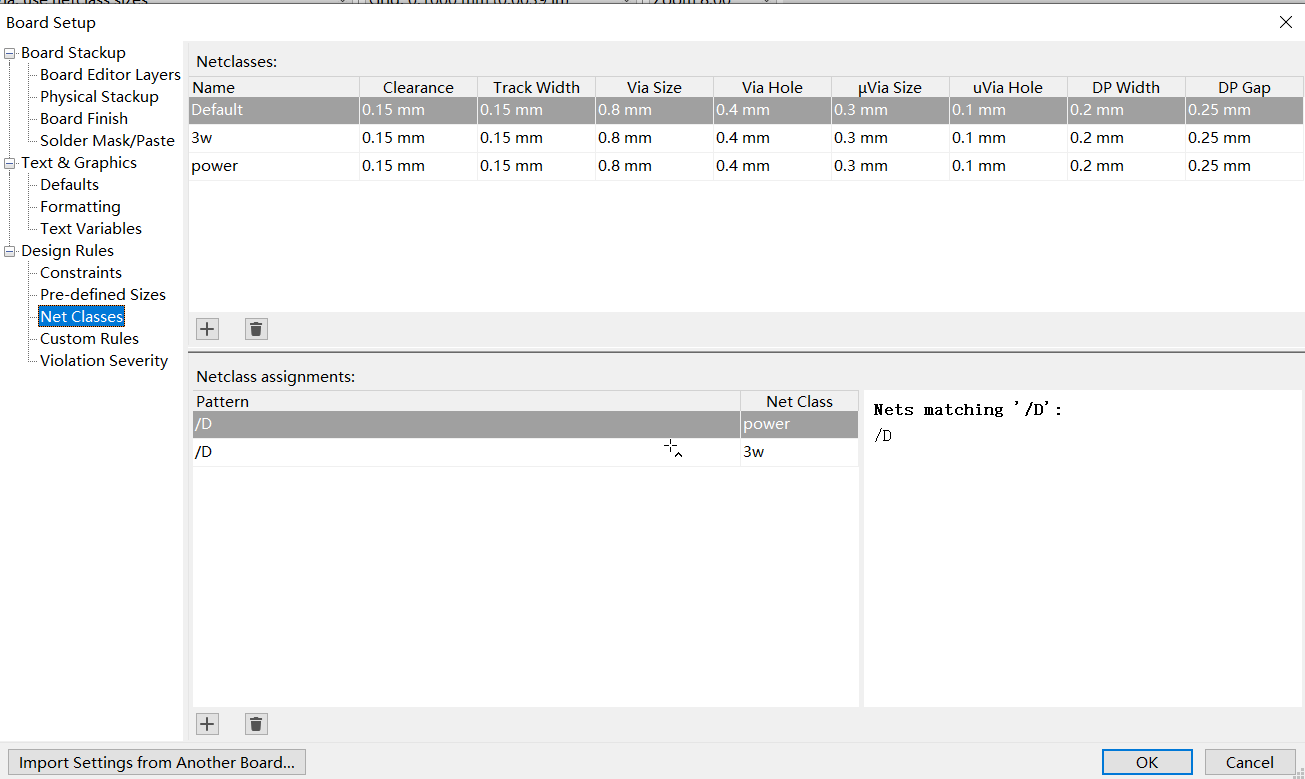The width and height of the screenshot is (1305, 779).
Task: Open Solder Mask/Paste page
Action: coord(107,141)
